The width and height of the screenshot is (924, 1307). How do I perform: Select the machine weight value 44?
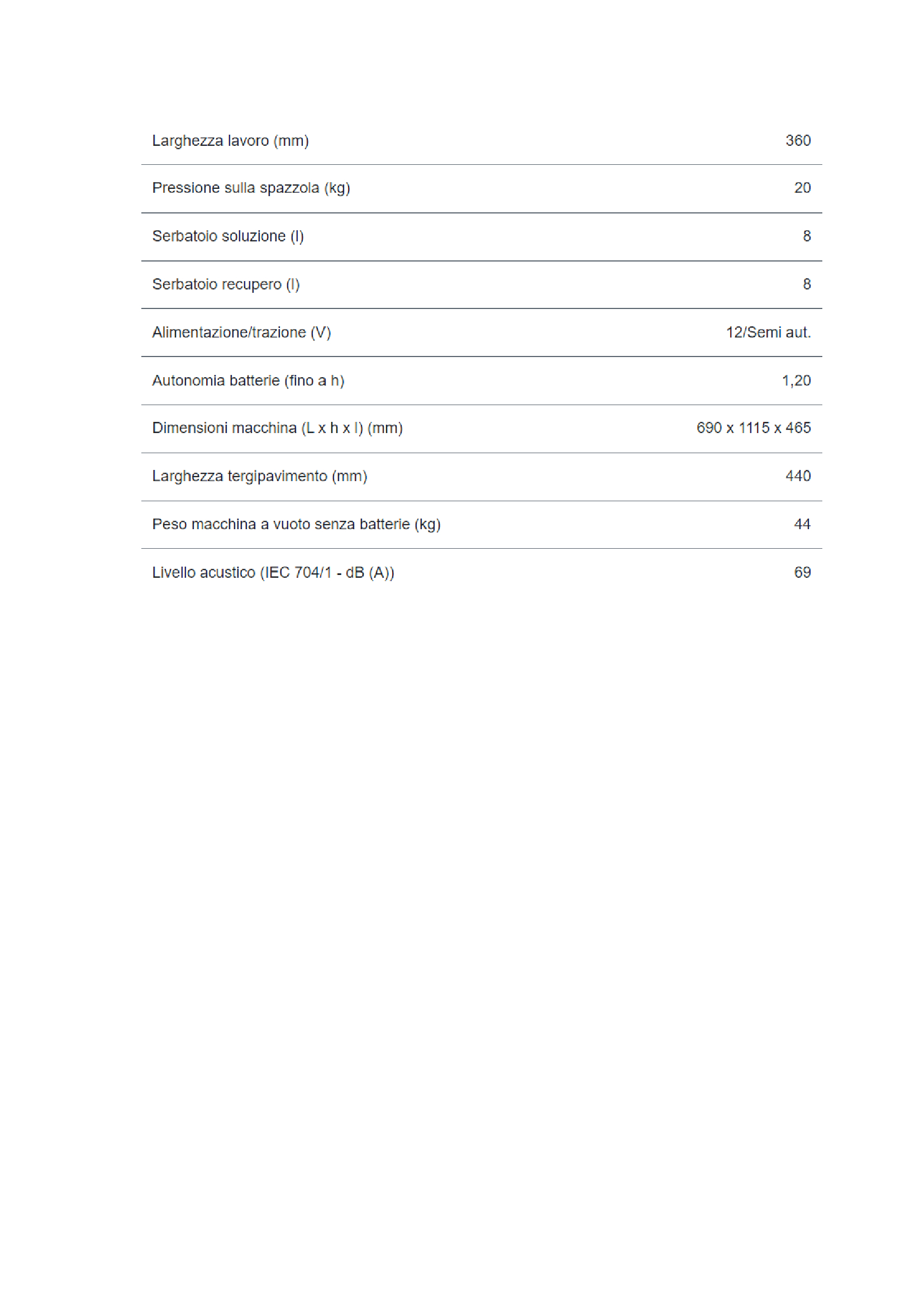(x=802, y=524)
